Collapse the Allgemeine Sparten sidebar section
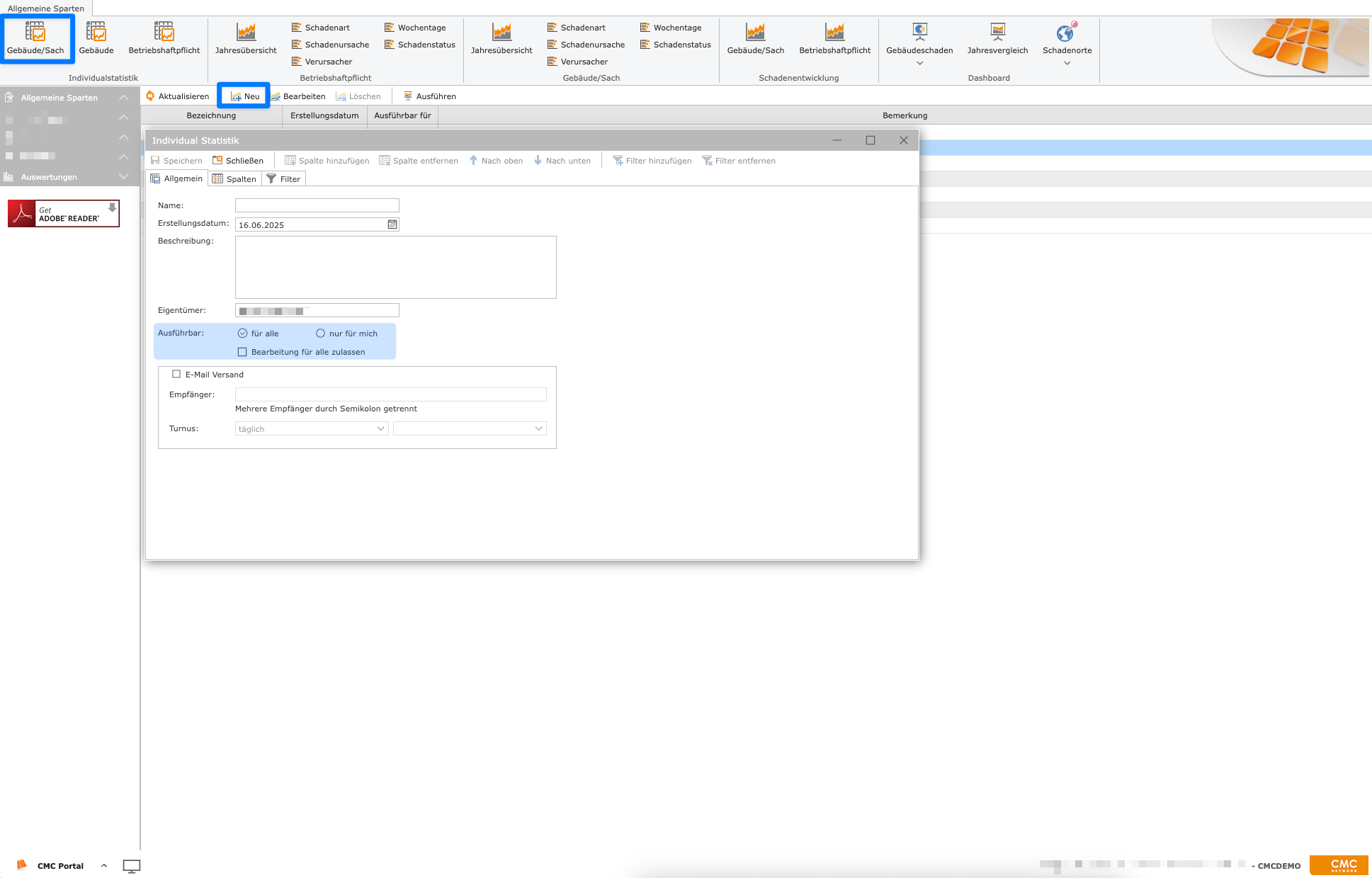The image size is (1372, 878). pos(124,98)
